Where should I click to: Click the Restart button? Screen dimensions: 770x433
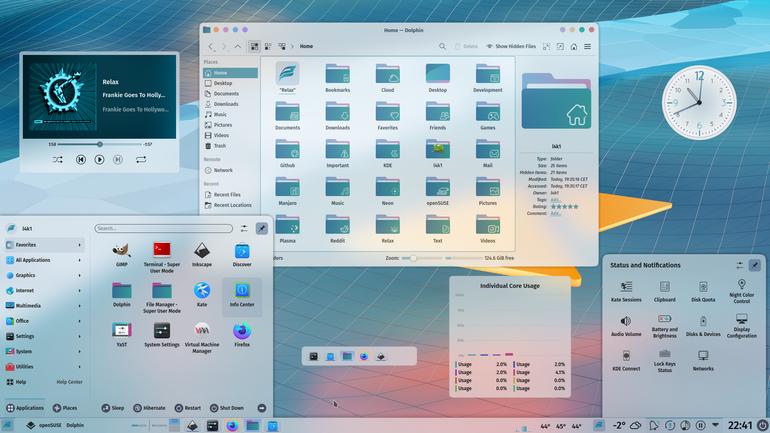(188, 408)
